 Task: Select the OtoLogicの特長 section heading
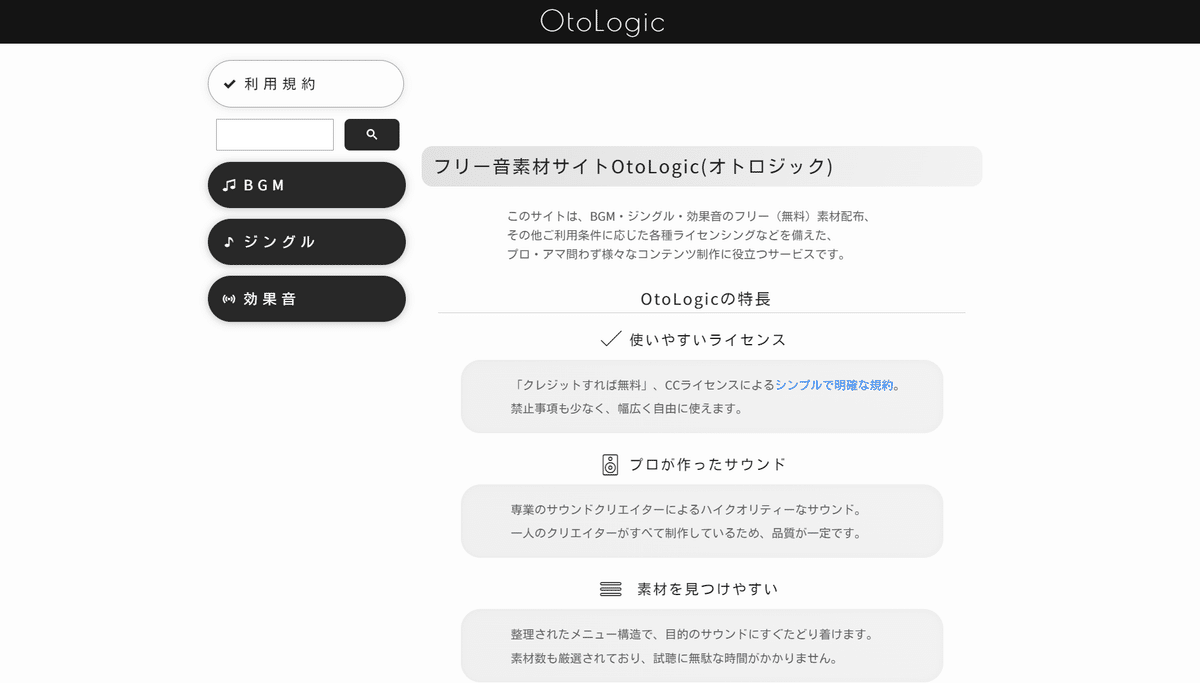tap(706, 299)
